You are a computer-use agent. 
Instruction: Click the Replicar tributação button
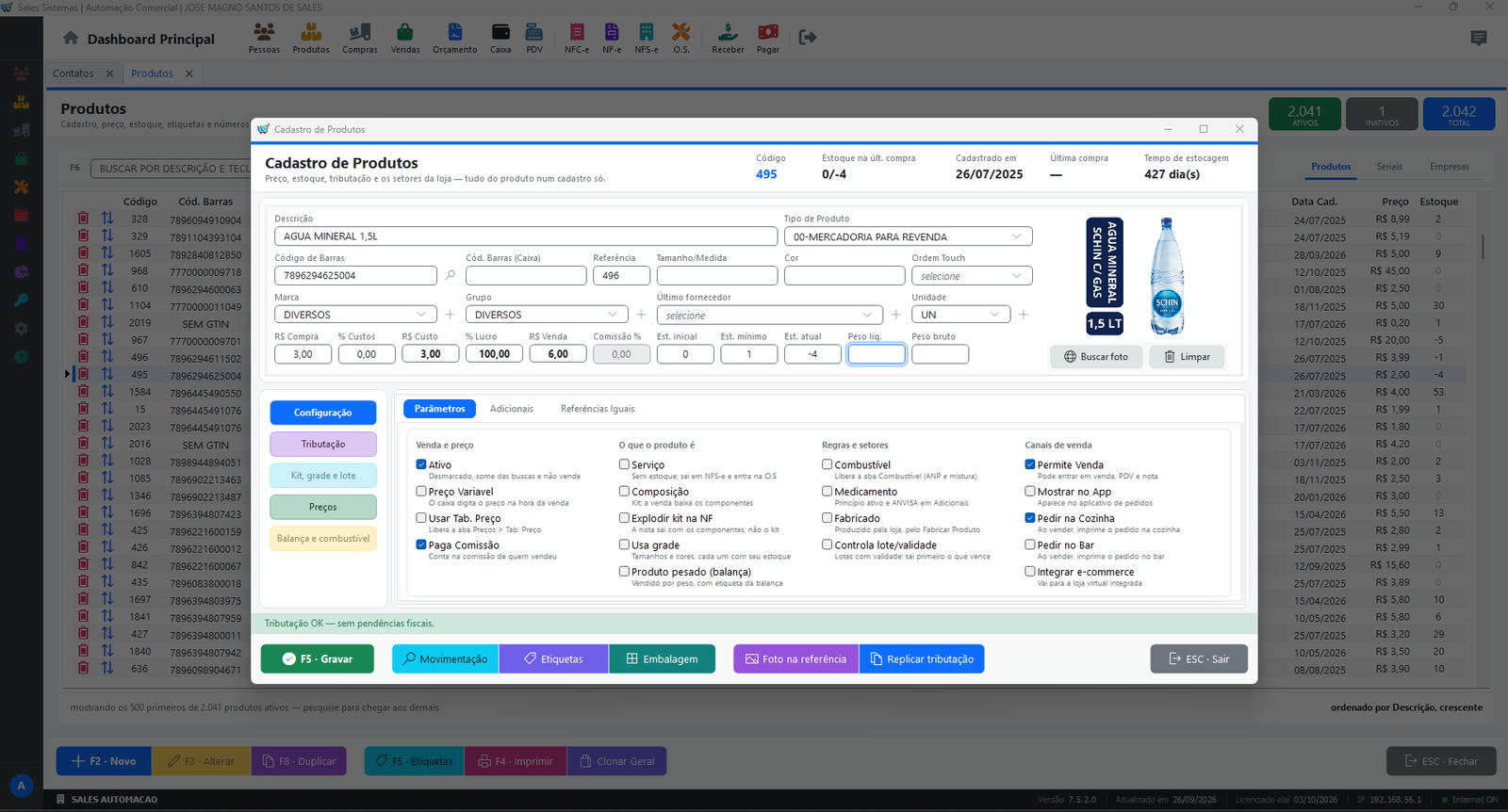(x=922, y=659)
